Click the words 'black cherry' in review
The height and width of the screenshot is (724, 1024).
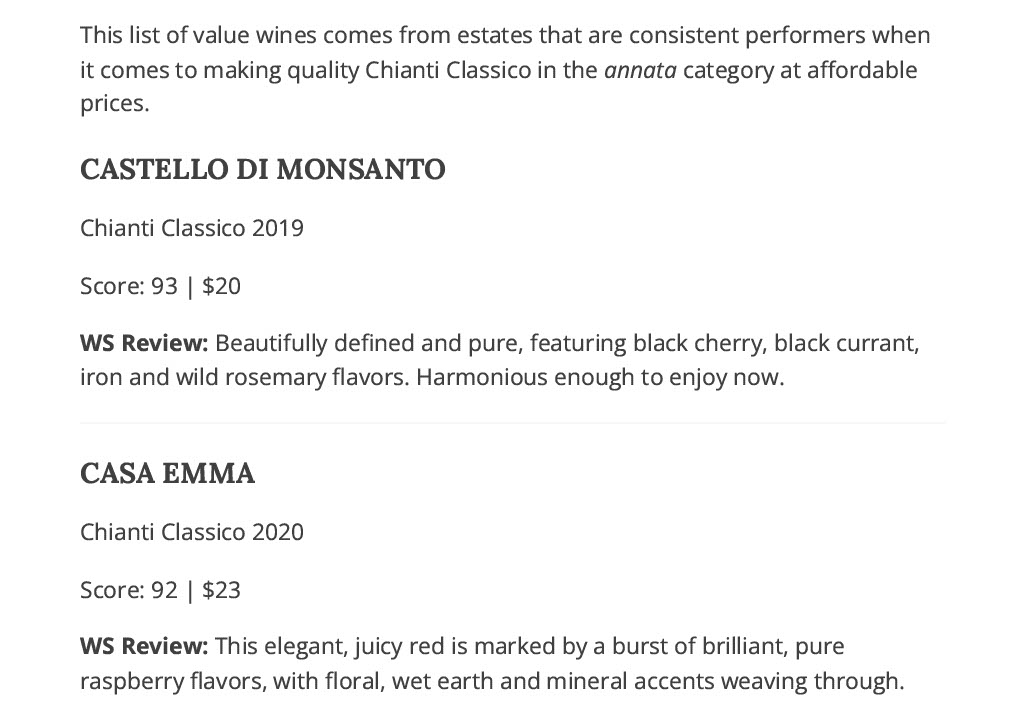pyautogui.click(x=699, y=343)
